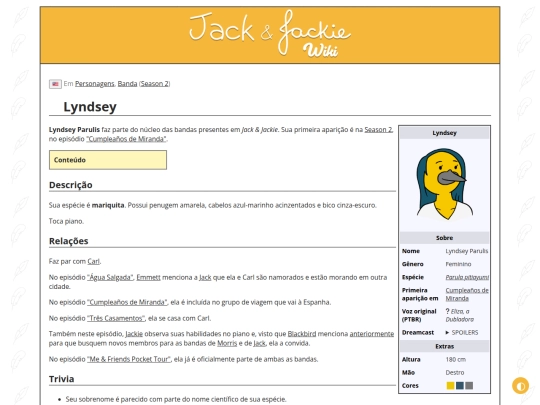Click the Jack & Jackie Wiki logo
540x405 pixels.
(270, 34)
